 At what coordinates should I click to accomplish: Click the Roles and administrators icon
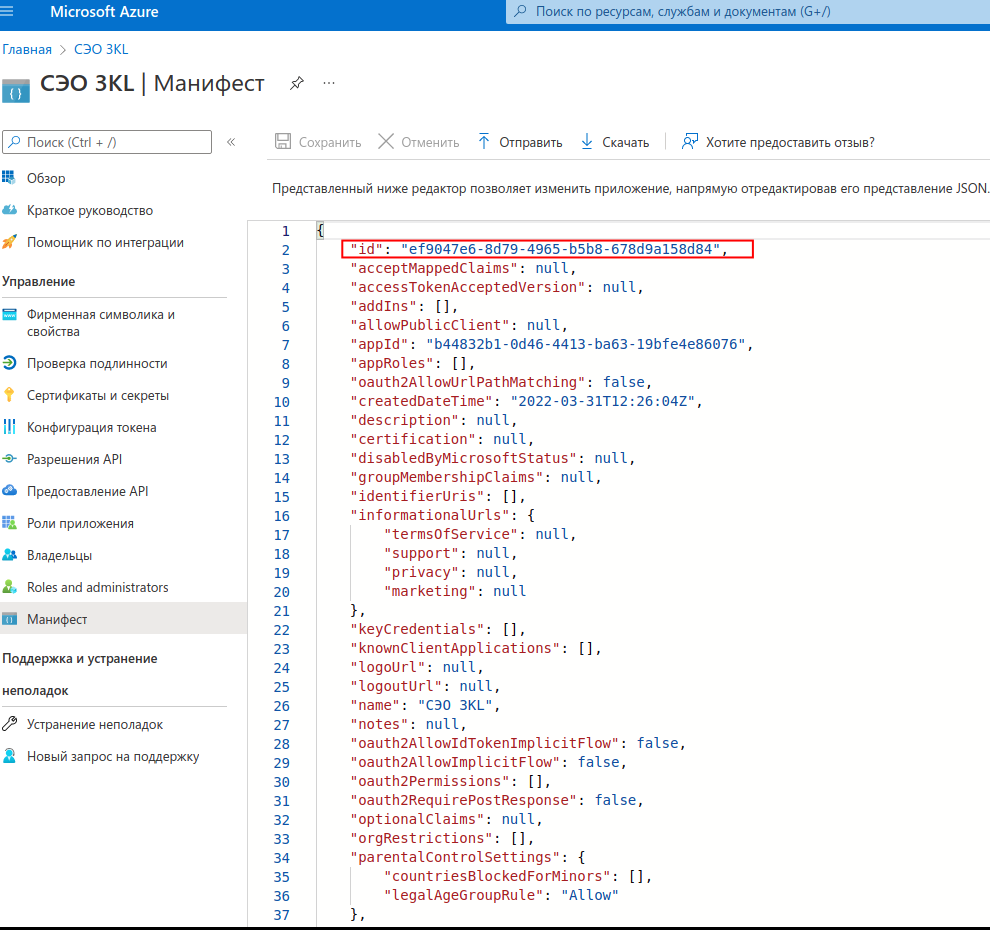click(9, 587)
